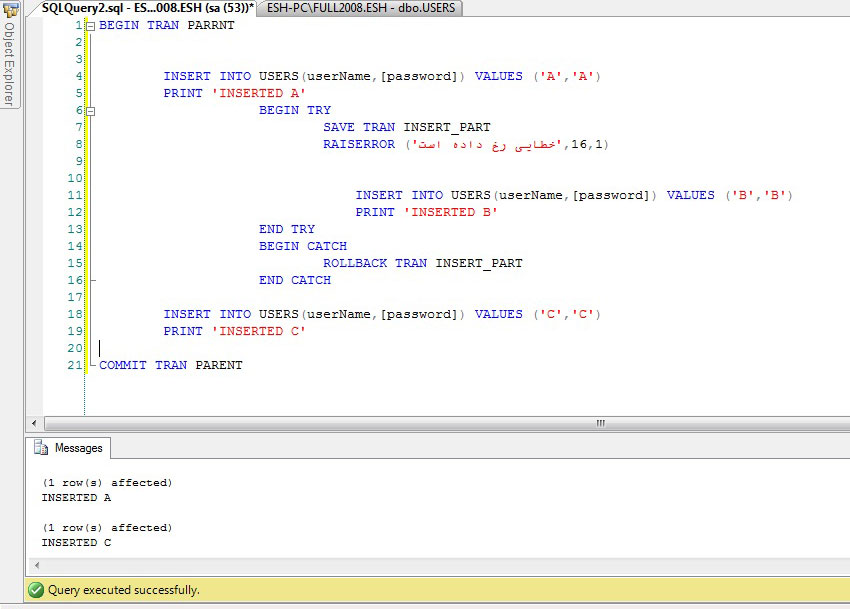850x609 pixels.
Task: Click the editor's horizontal scrollbar thumb
Action: 600,423
